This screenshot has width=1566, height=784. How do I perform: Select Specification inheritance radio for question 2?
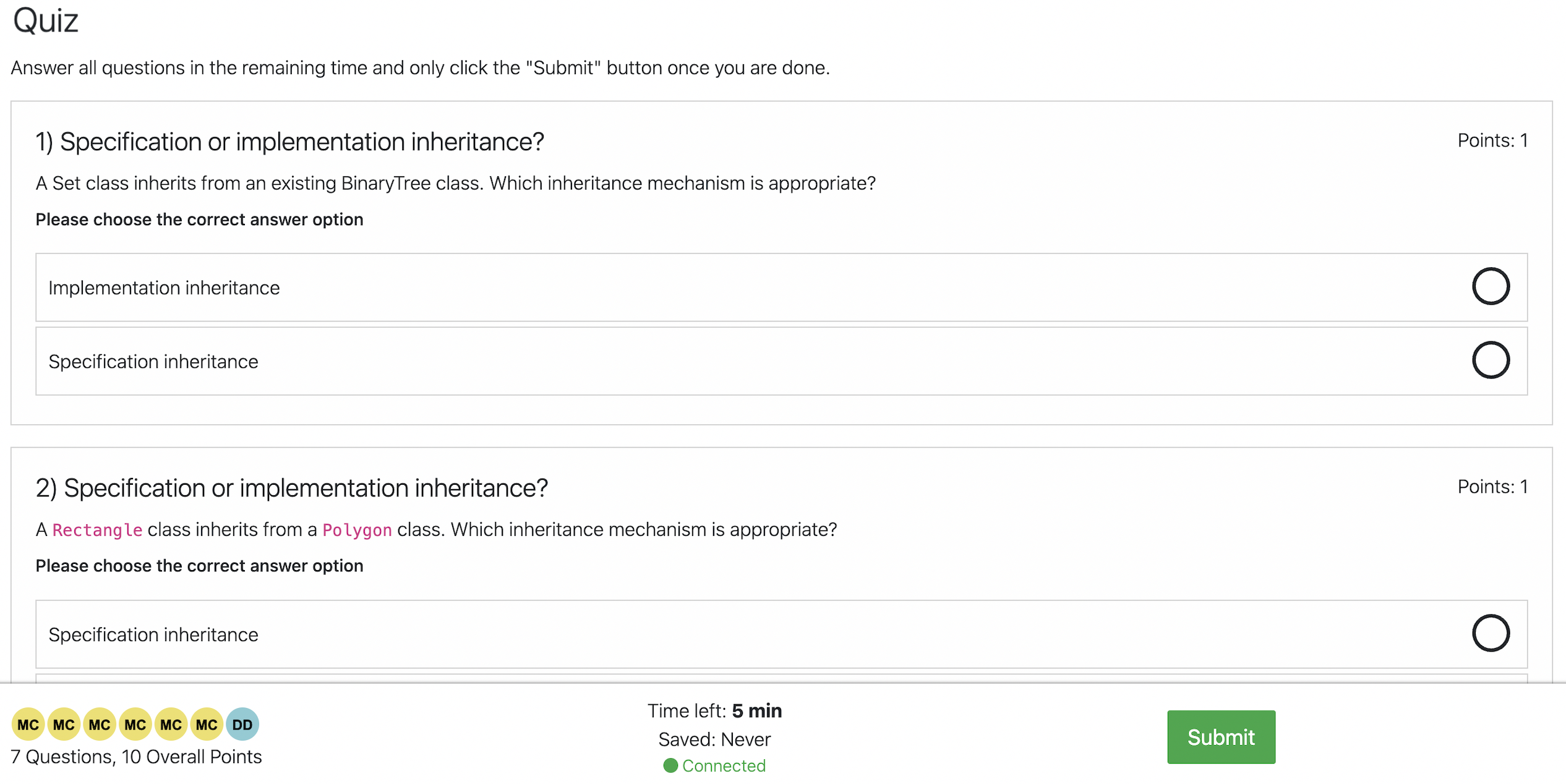(x=1491, y=633)
